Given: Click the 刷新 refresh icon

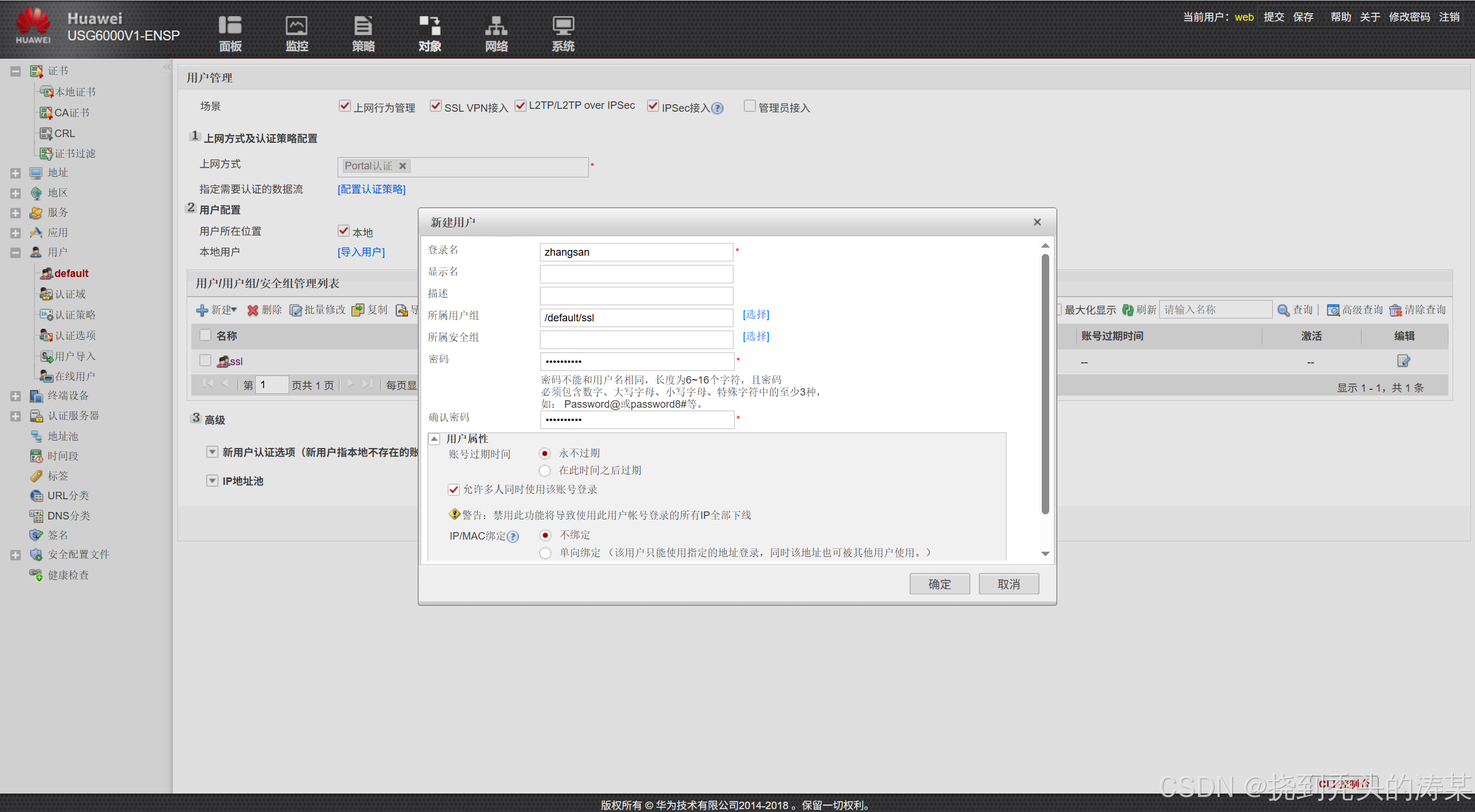Looking at the screenshot, I should [1128, 310].
